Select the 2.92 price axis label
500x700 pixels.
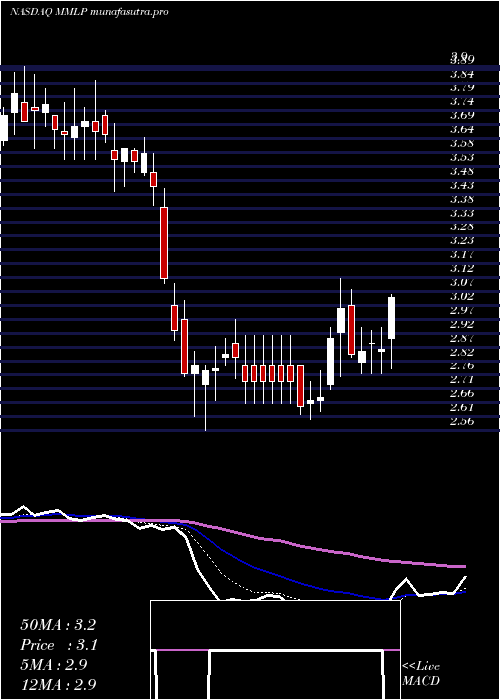click(462, 324)
